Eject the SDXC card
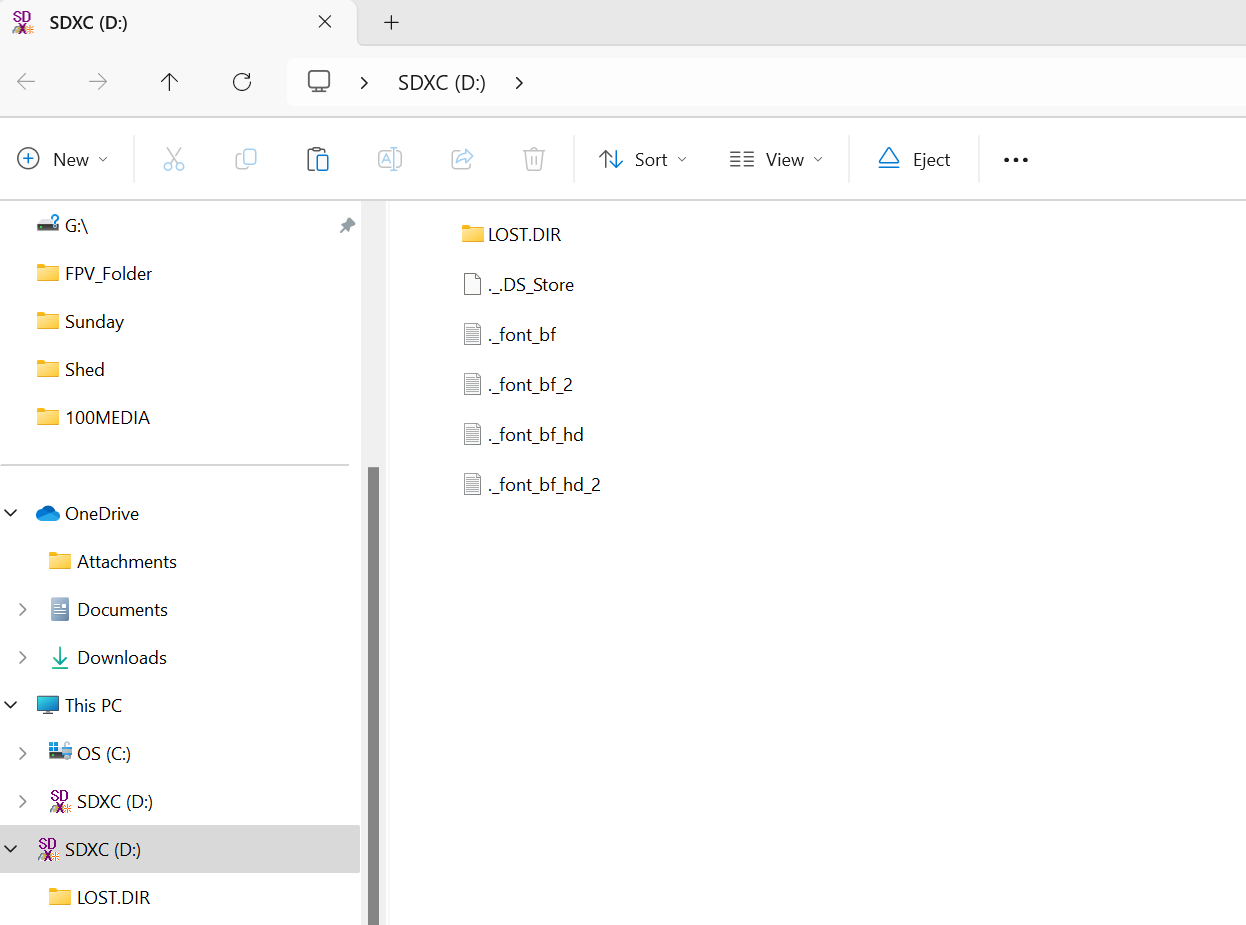The width and height of the screenshot is (1246, 925). click(x=914, y=159)
